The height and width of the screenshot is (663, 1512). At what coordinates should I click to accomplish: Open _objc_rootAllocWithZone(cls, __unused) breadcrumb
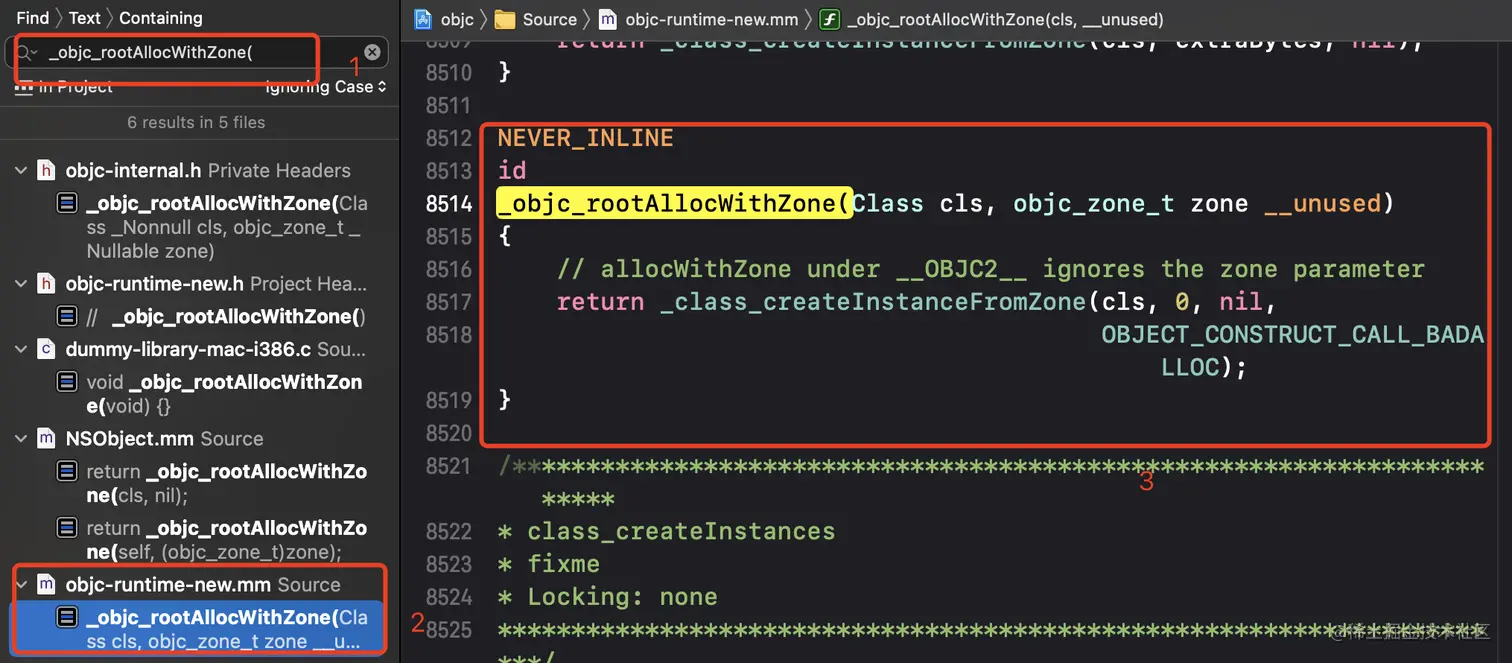click(1005, 19)
